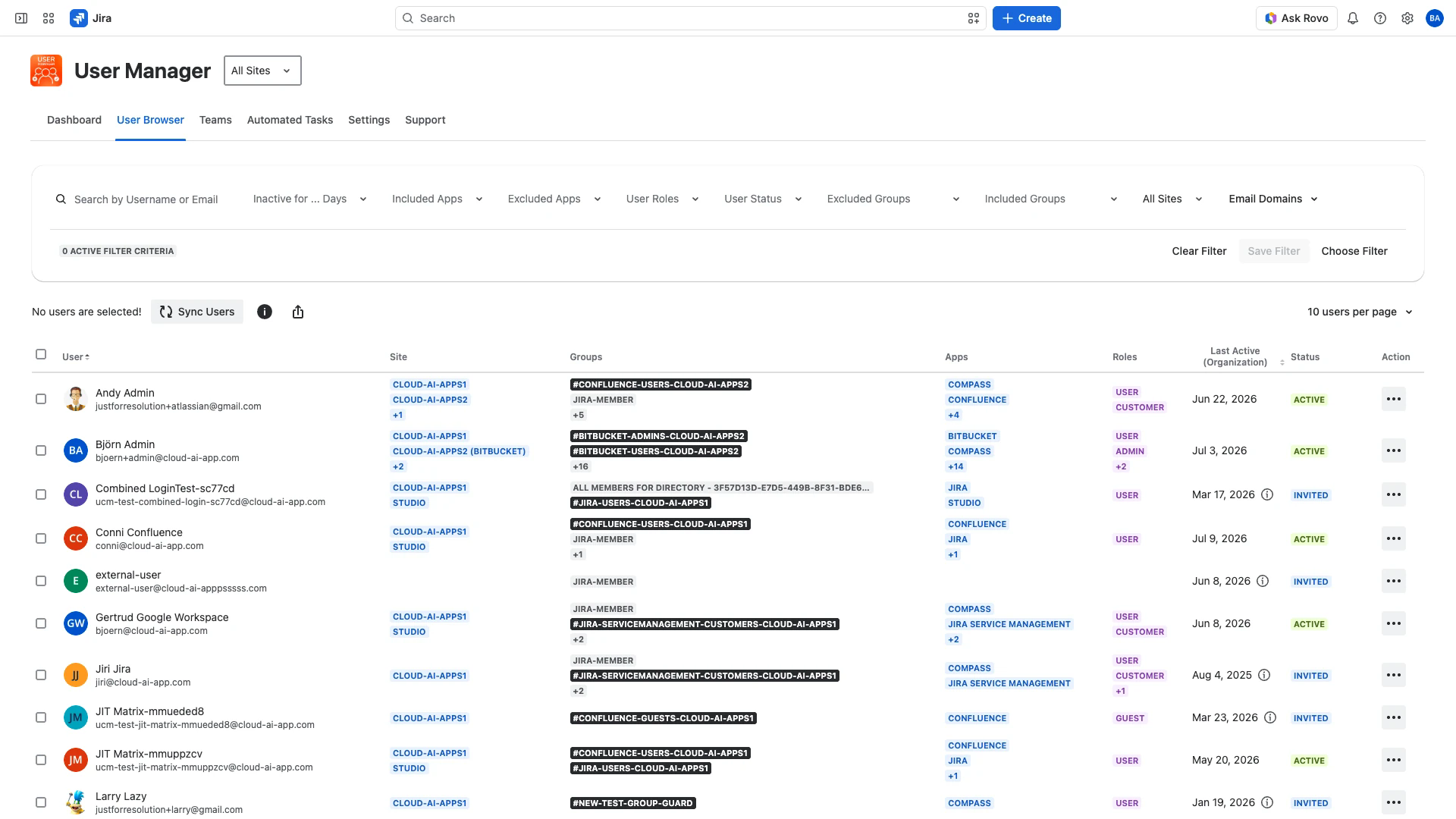Click Search by Username or Email field
This screenshot has width=1456, height=819.
click(146, 199)
